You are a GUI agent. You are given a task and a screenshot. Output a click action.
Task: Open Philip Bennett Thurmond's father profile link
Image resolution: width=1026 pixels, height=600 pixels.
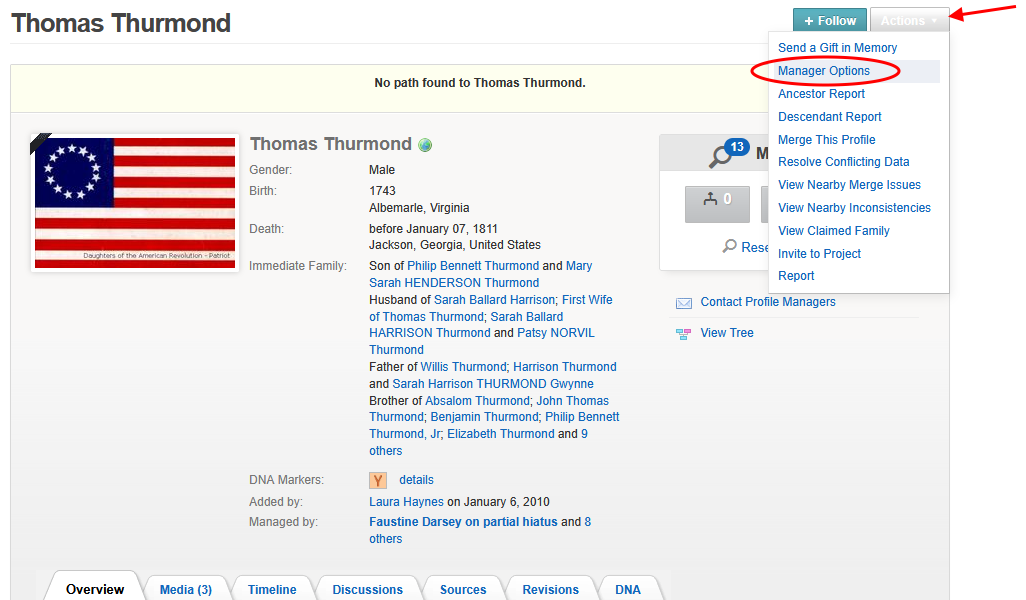pyautogui.click(x=472, y=266)
